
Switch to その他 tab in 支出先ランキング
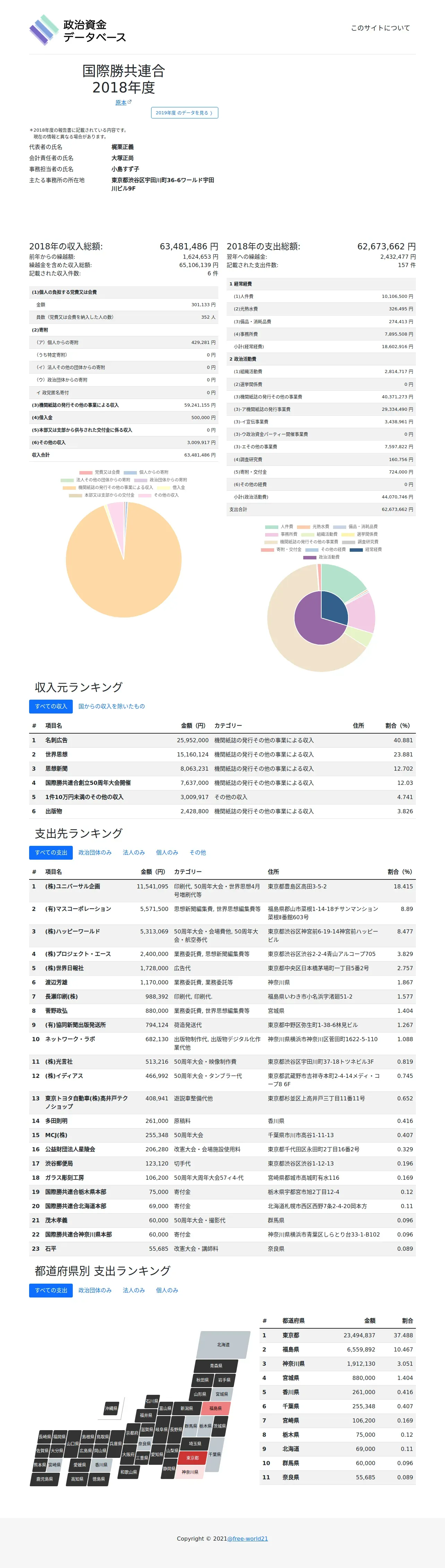(x=197, y=852)
